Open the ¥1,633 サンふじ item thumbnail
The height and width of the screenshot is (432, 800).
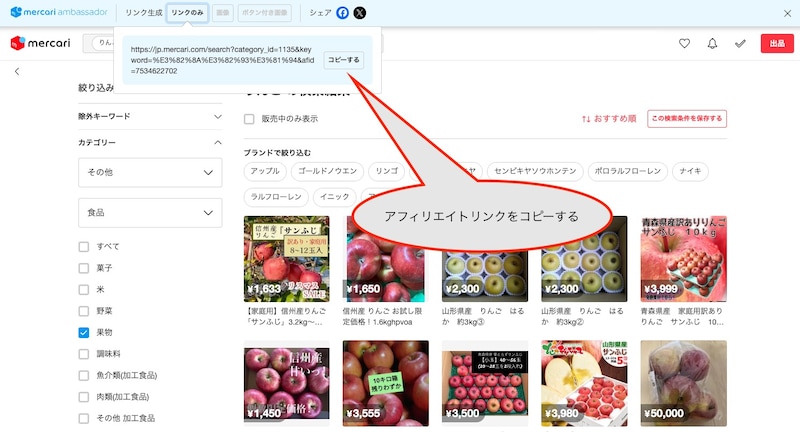click(287, 259)
